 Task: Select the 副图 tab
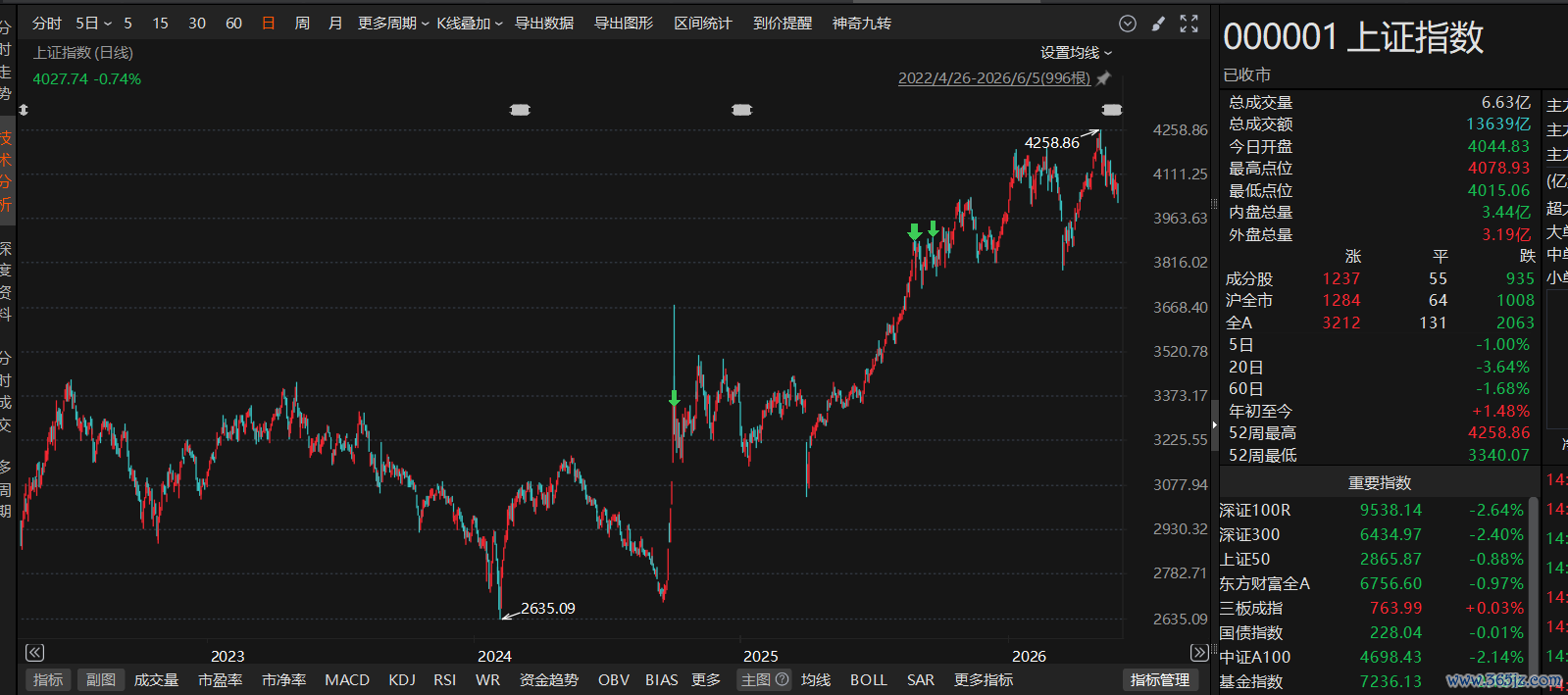pyautogui.click(x=101, y=680)
